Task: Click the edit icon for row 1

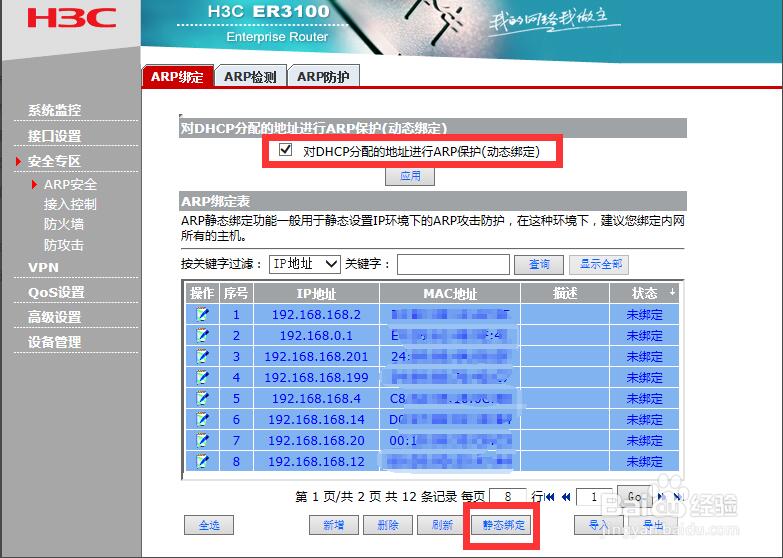Action: [x=202, y=314]
